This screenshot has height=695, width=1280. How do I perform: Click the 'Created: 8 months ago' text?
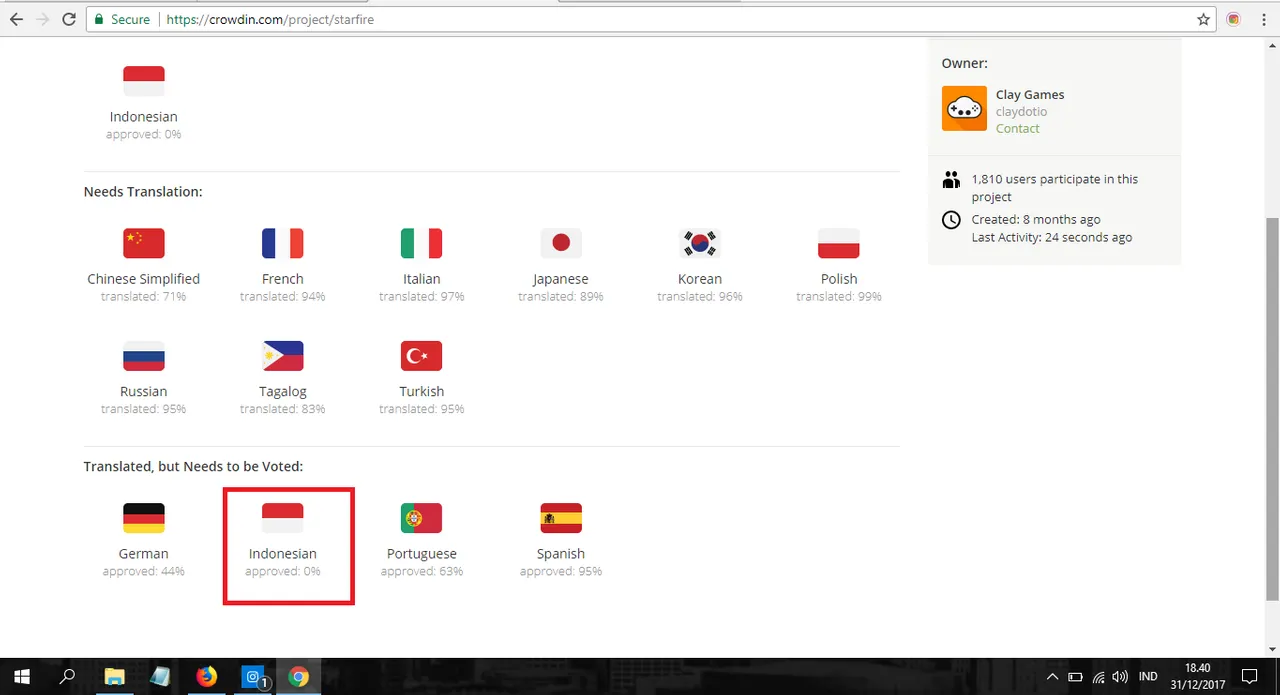click(x=1036, y=219)
